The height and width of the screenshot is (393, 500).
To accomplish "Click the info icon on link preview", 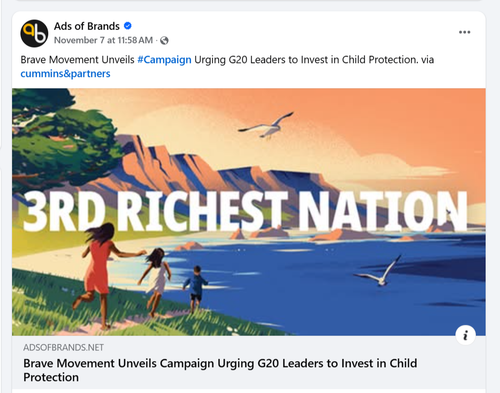I will click(465, 335).
